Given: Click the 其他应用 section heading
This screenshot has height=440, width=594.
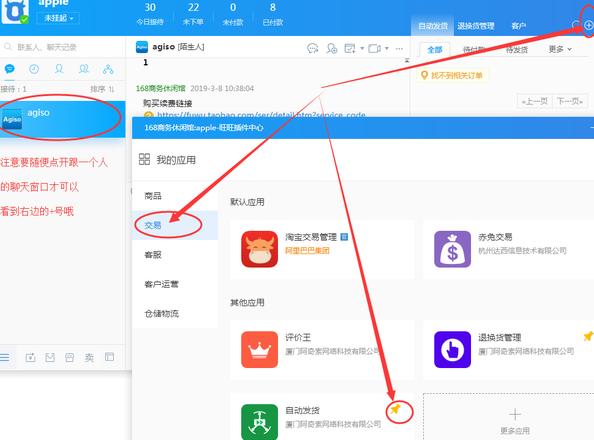Looking at the screenshot, I should [247, 302].
